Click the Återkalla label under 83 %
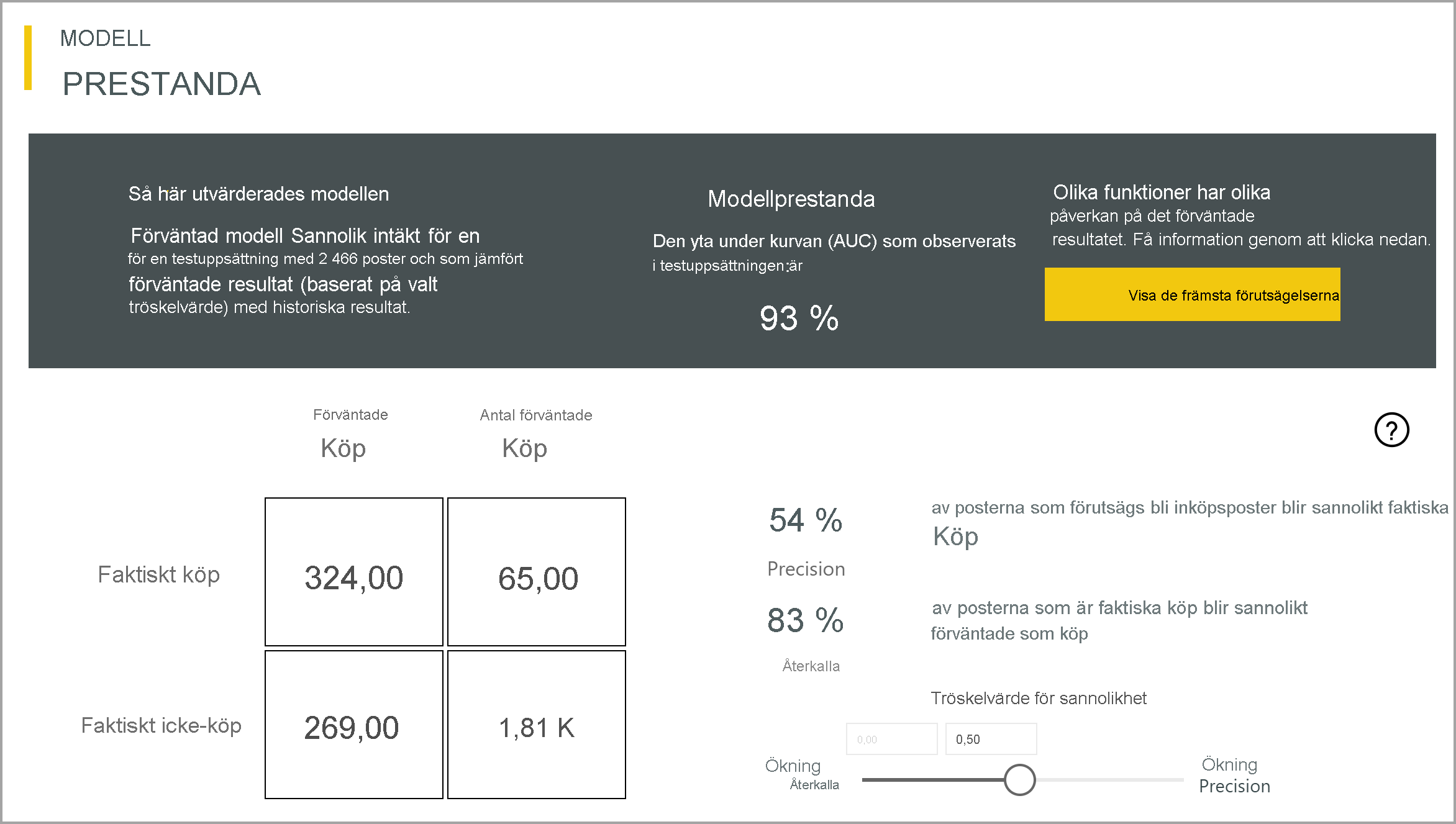 point(811,666)
